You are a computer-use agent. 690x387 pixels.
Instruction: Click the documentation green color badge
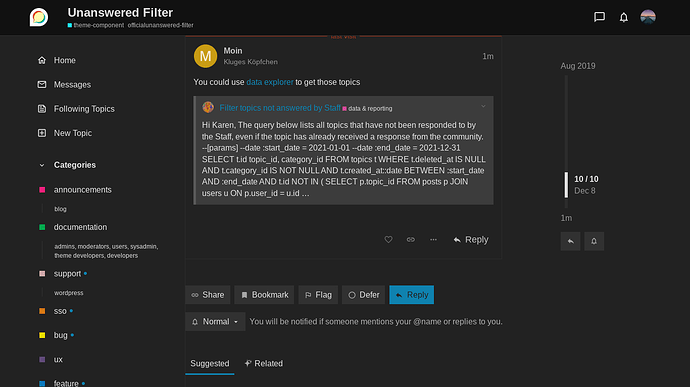coord(42,227)
